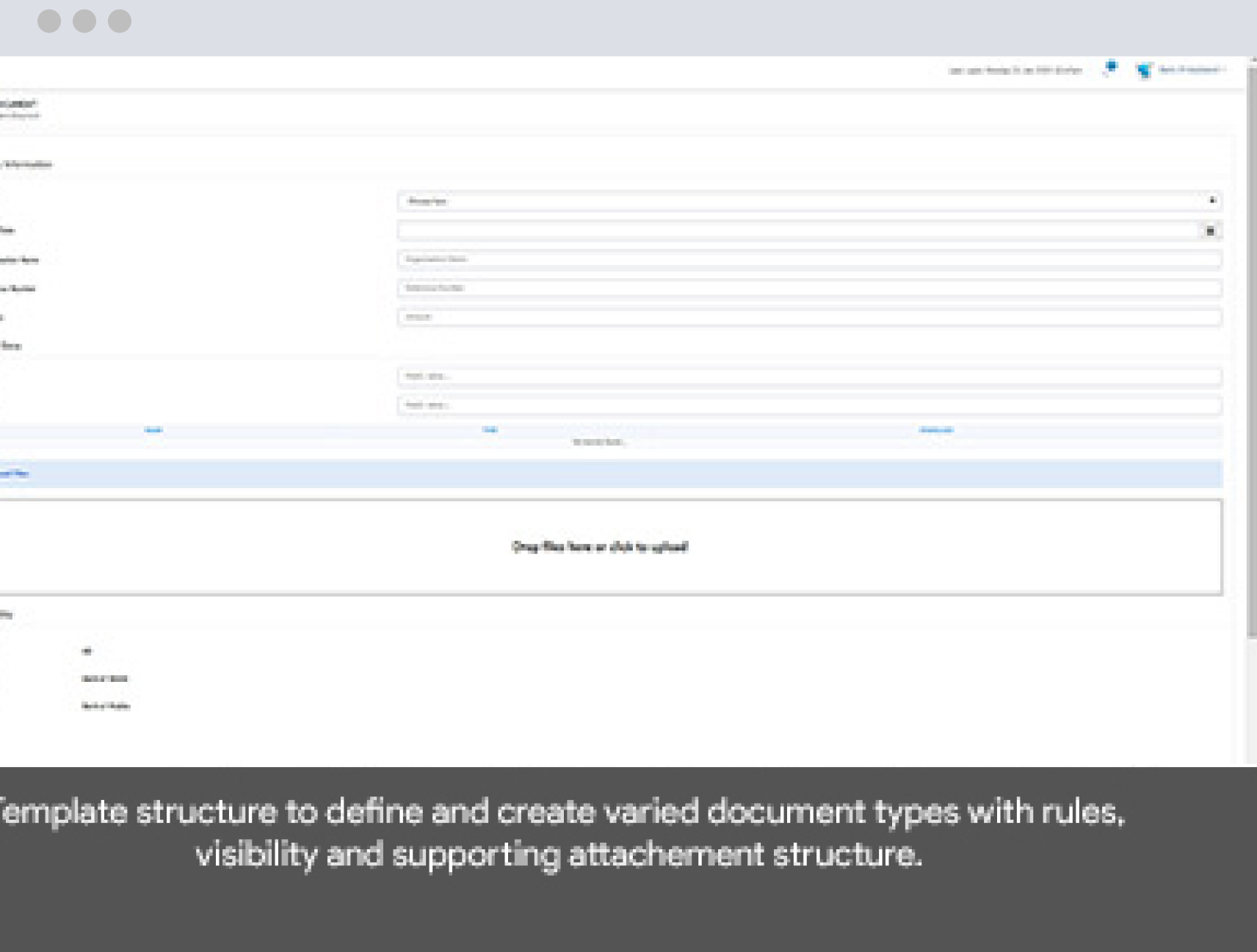Open the calendar date picker icon

[1210, 231]
